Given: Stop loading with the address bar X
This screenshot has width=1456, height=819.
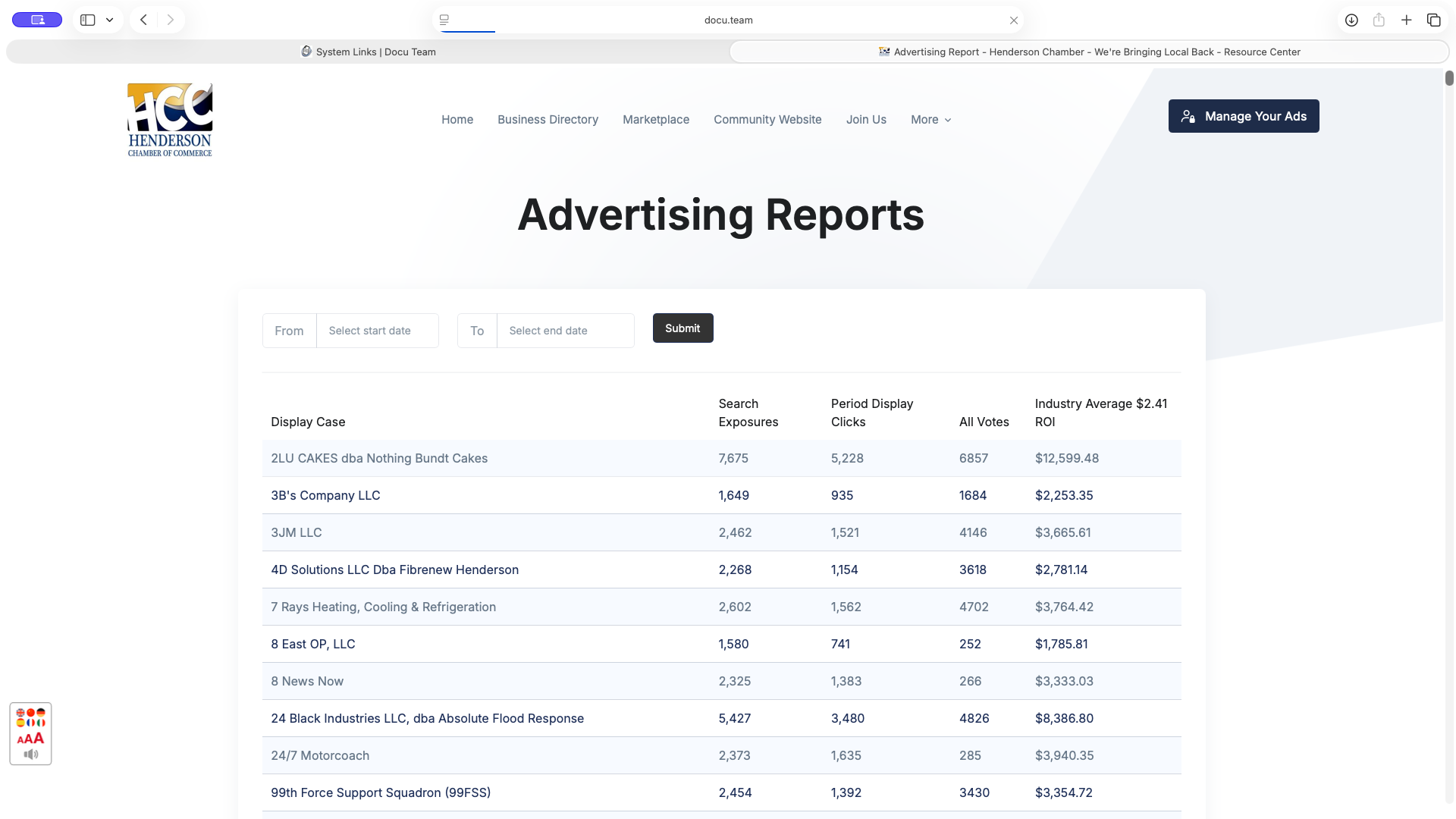Looking at the screenshot, I should point(1014,20).
